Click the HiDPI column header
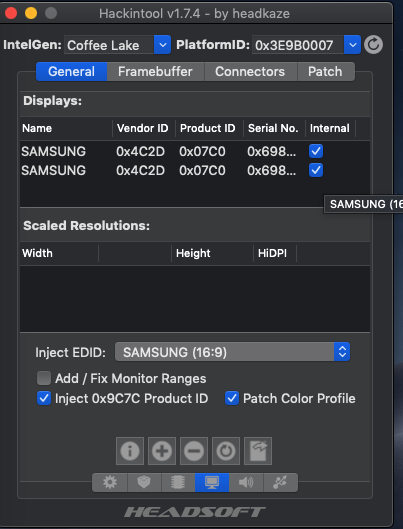This screenshot has width=403, height=529. pyautogui.click(x=275, y=253)
